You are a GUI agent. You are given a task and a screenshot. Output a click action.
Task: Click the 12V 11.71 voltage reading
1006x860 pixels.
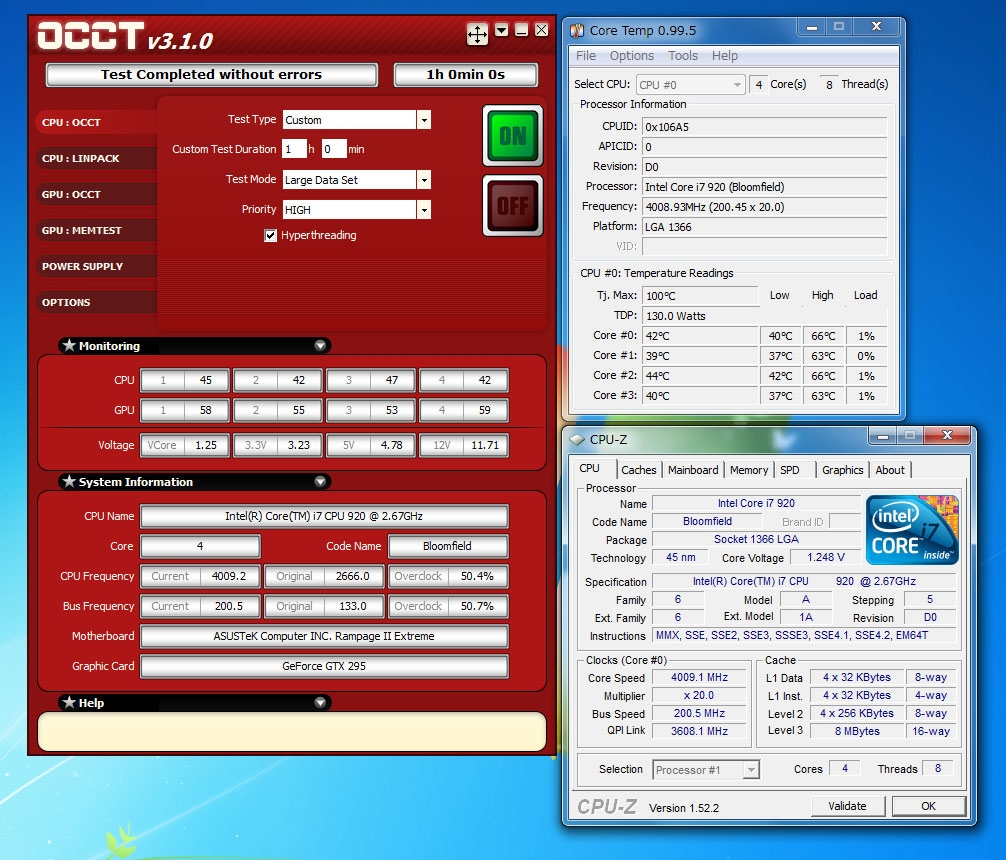[x=464, y=445]
